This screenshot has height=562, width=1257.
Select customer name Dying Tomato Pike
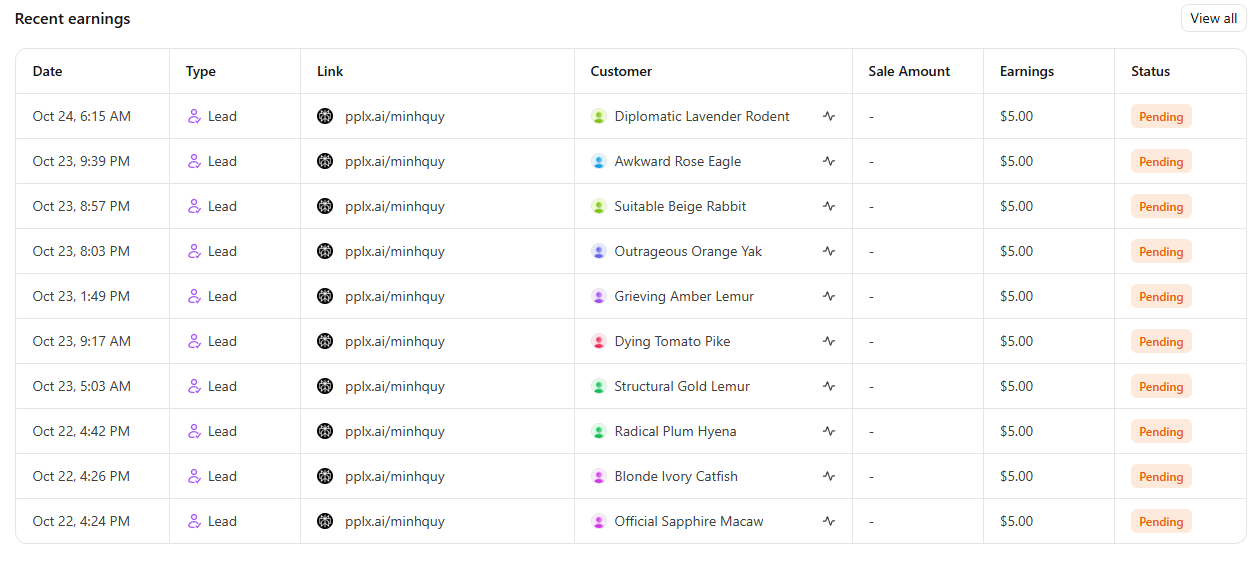tap(673, 341)
